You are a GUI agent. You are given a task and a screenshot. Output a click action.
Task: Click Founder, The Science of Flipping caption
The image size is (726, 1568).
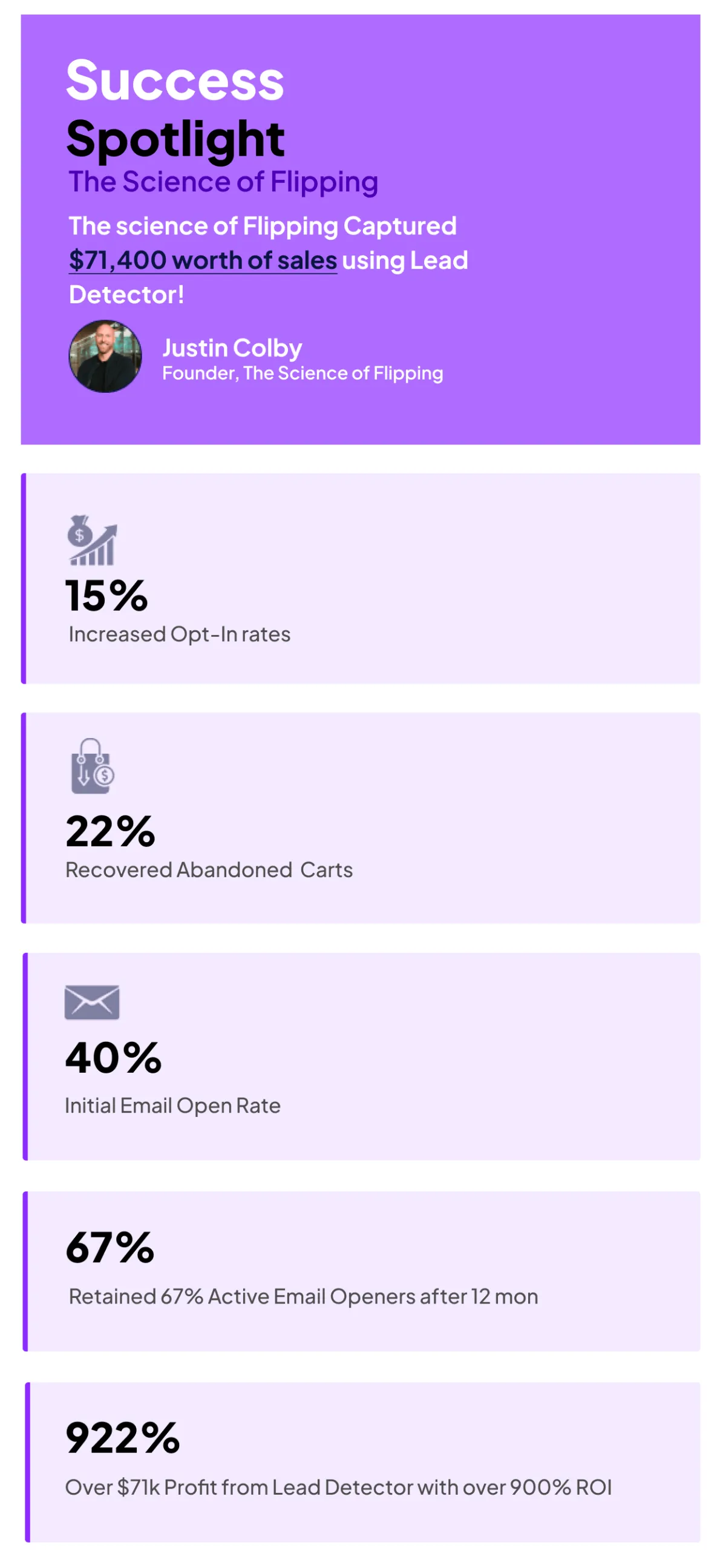[302, 374]
